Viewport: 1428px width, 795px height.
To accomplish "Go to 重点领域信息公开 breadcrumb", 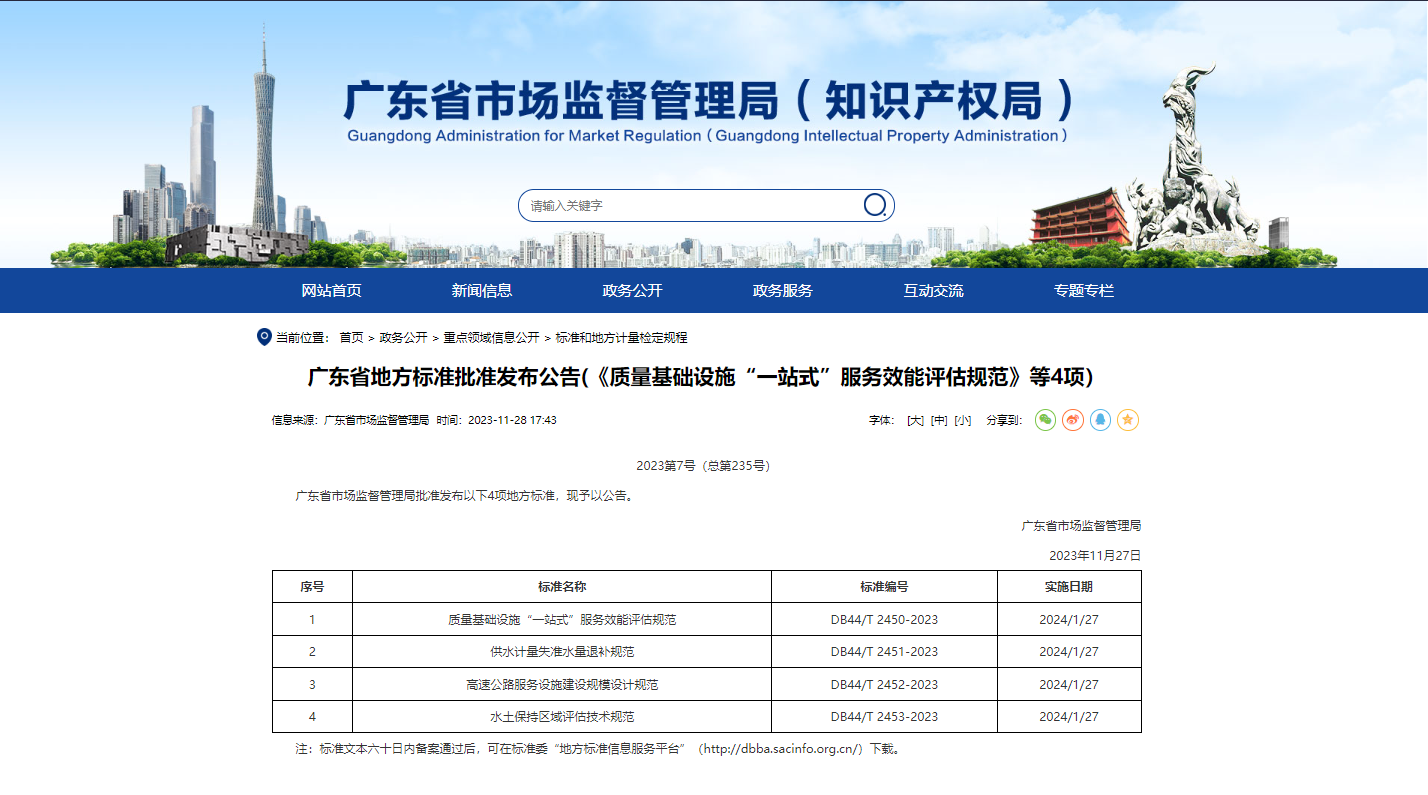I will (x=491, y=338).
